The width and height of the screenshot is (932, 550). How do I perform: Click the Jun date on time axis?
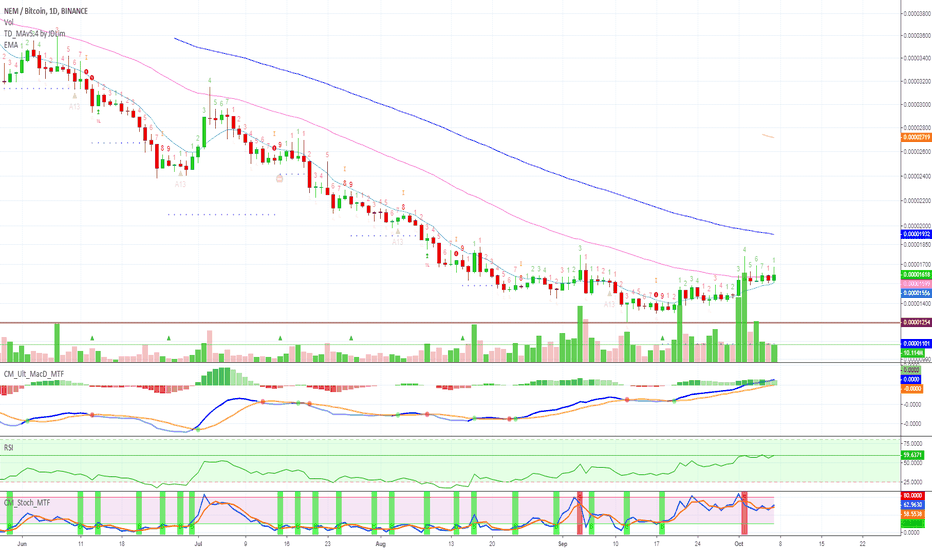(x=23, y=543)
